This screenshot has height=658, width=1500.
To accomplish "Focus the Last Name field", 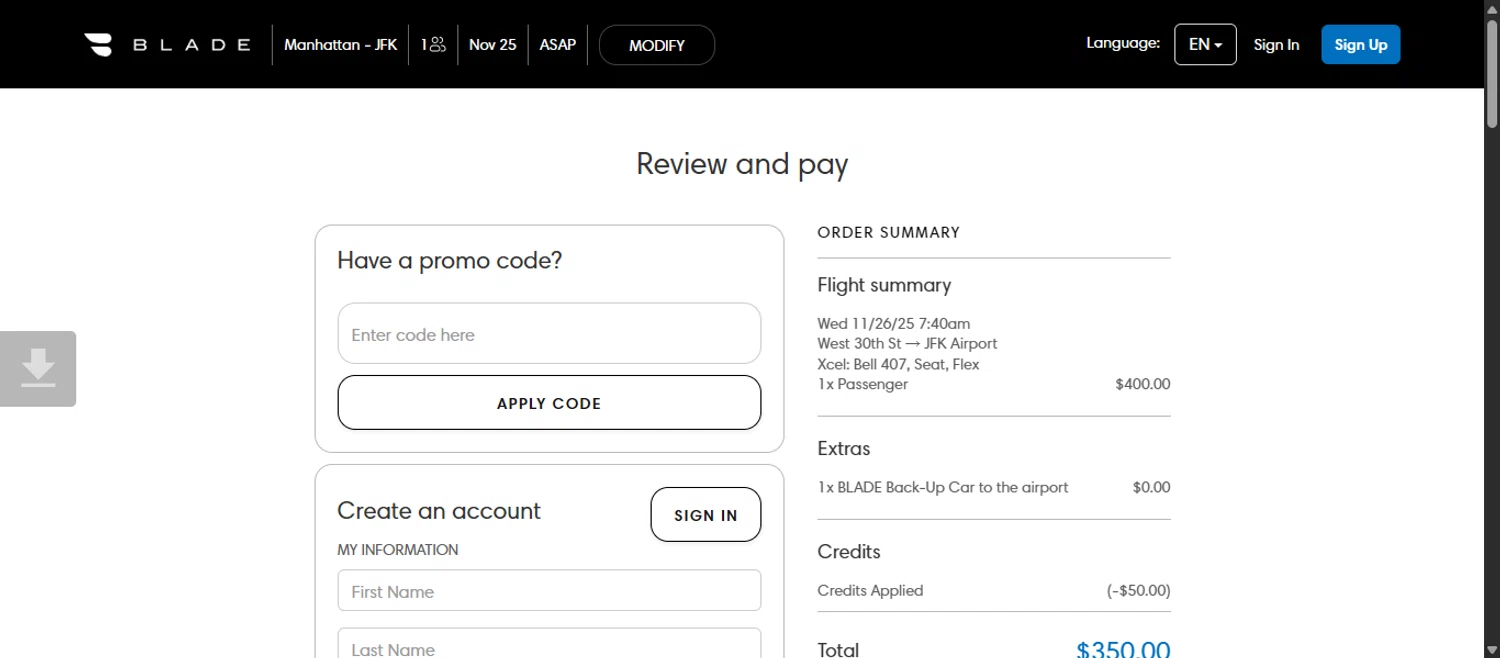I will (x=549, y=644).
